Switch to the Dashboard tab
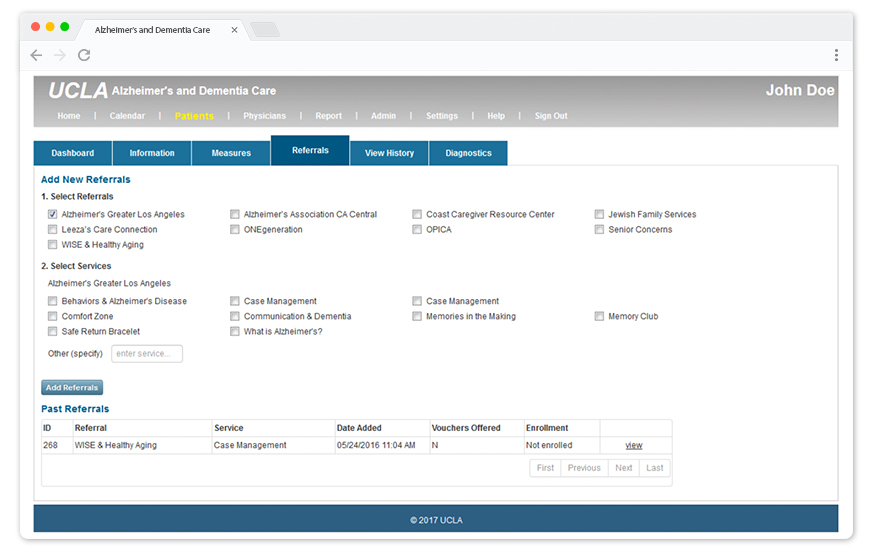 click(x=73, y=153)
